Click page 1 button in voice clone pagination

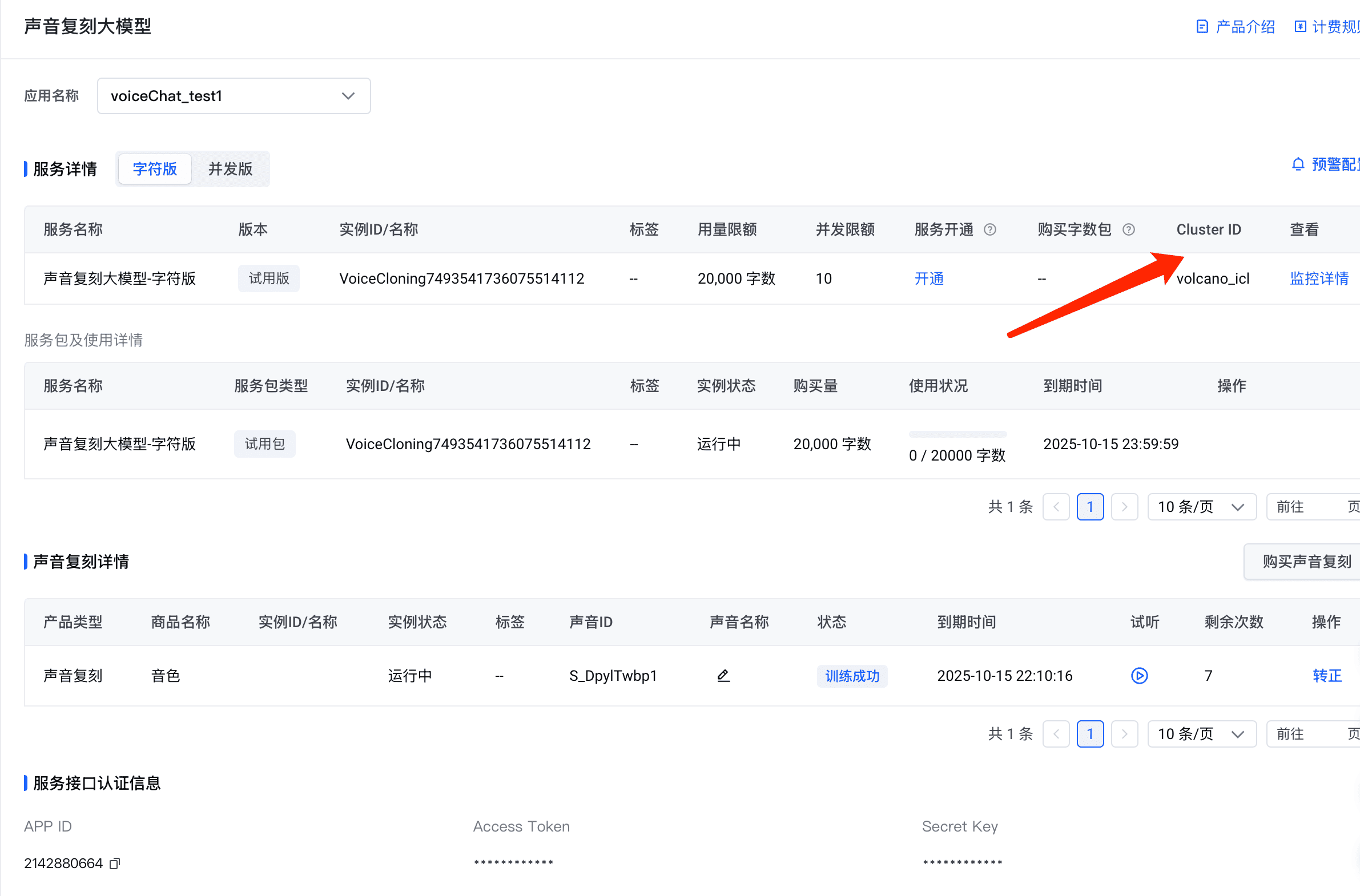click(x=1089, y=734)
